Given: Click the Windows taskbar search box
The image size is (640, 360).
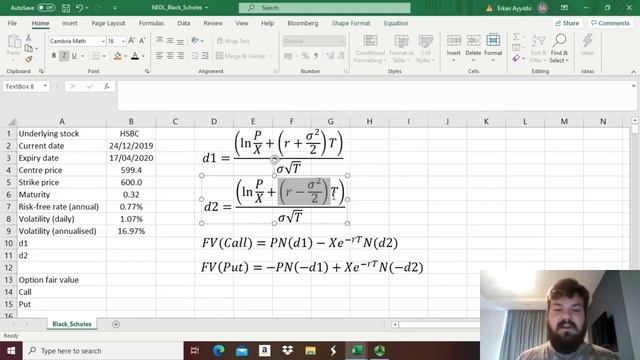Looking at the screenshot, I should [x=103, y=351].
